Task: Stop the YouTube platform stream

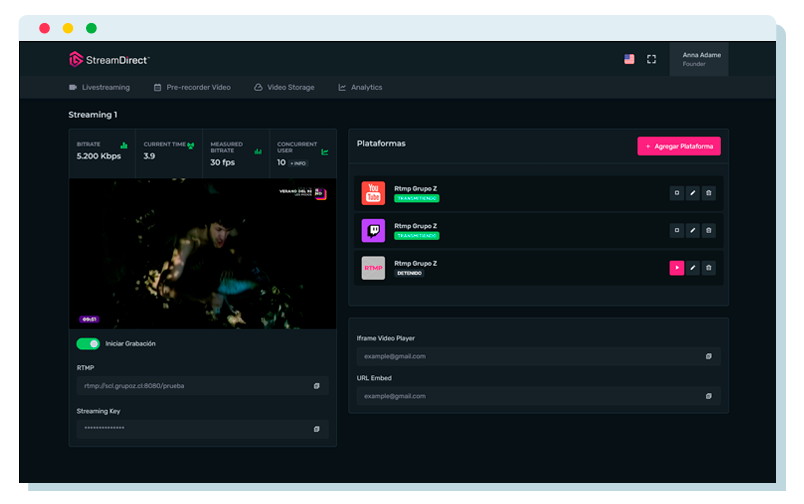Action: pos(677,193)
